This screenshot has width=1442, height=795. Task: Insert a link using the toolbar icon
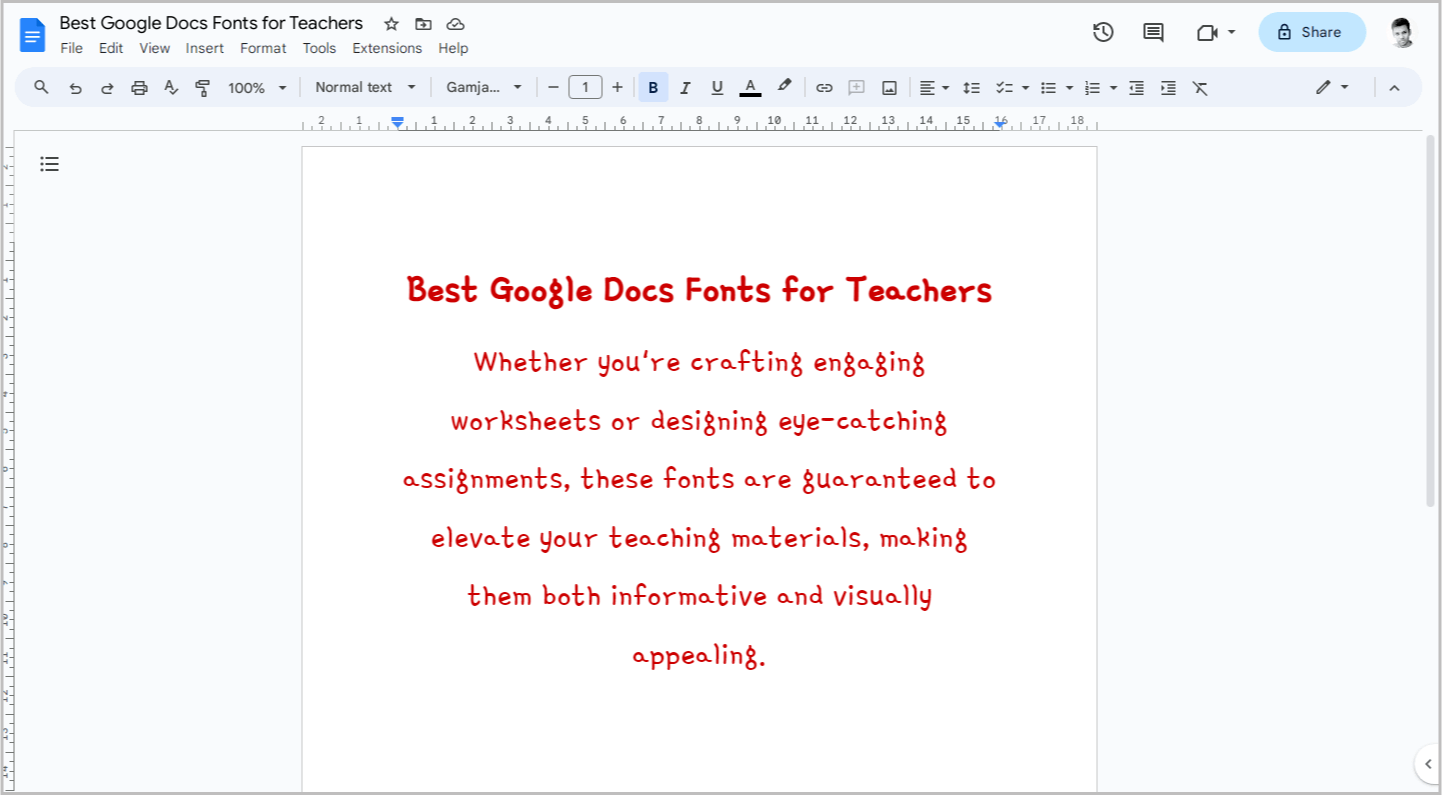824,87
